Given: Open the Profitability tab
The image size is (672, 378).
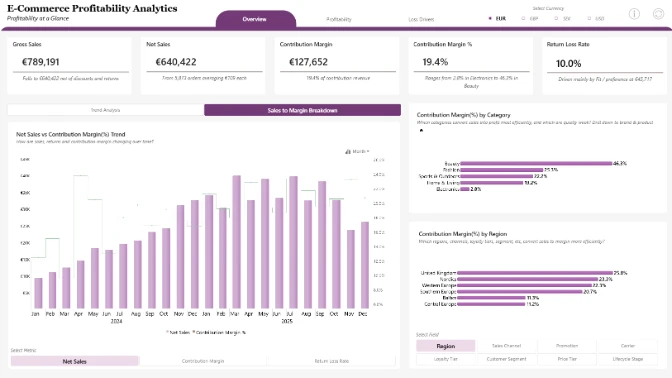Looking at the screenshot, I should pos(339,19).
